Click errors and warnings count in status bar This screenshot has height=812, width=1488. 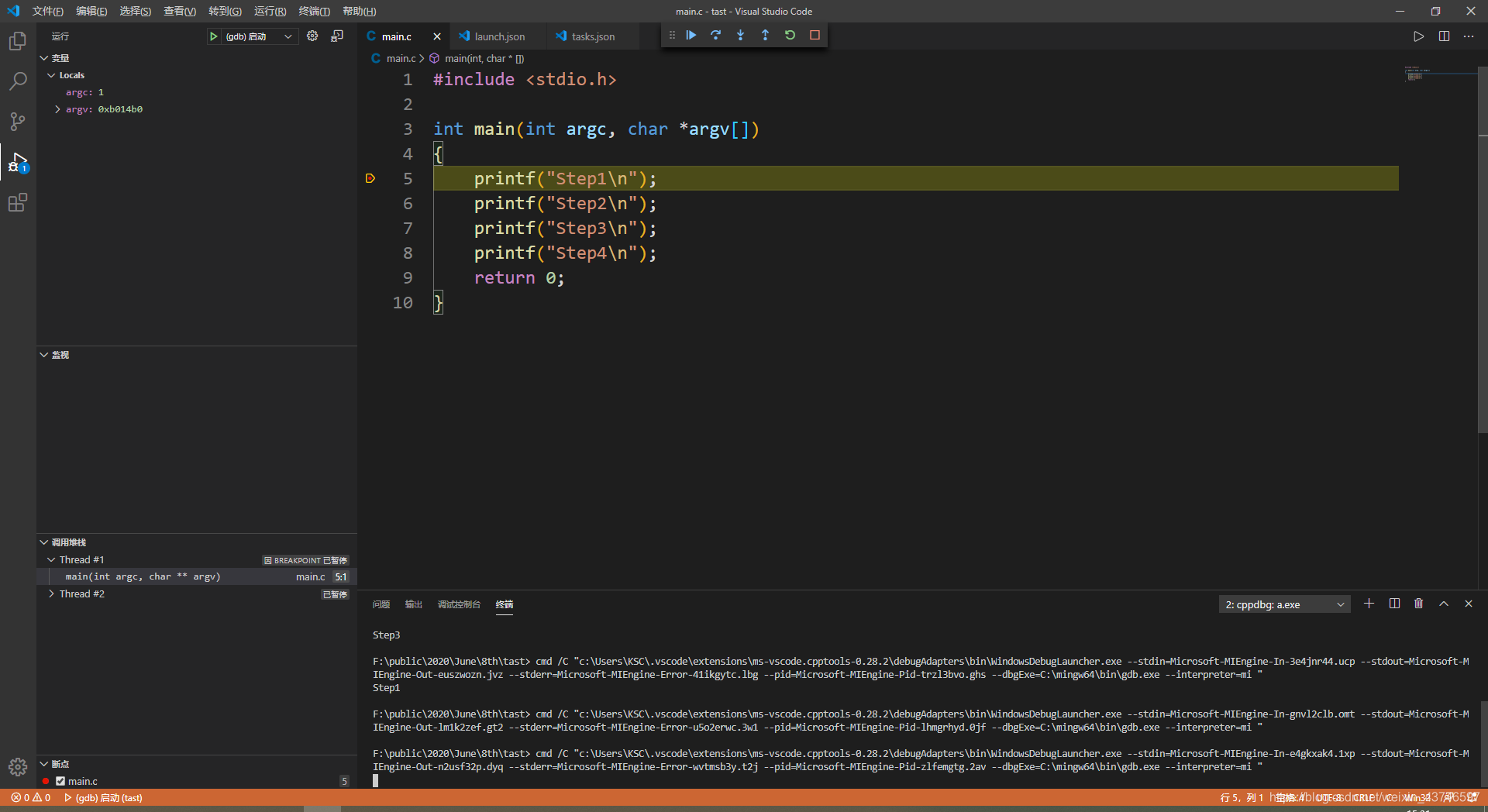[31, 797]
